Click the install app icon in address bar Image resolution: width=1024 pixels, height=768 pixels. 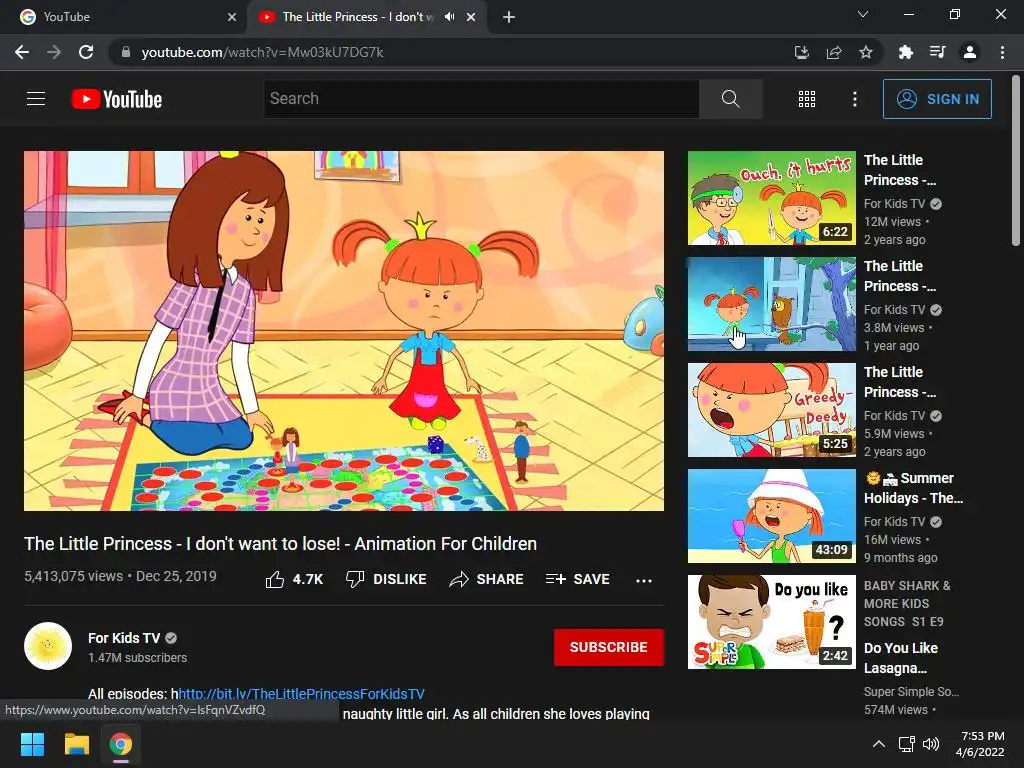click(x=801, y=52)
